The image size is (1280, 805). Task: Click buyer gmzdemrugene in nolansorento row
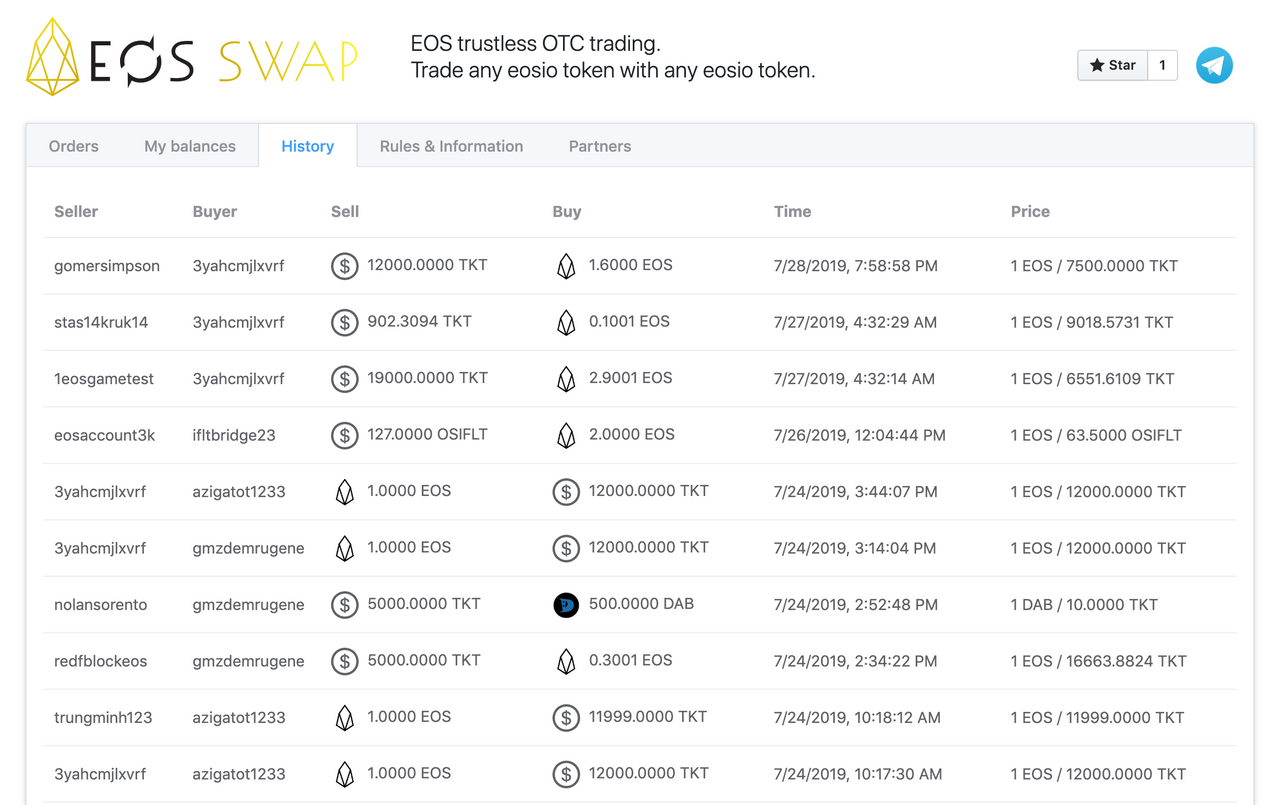(249, 605)
